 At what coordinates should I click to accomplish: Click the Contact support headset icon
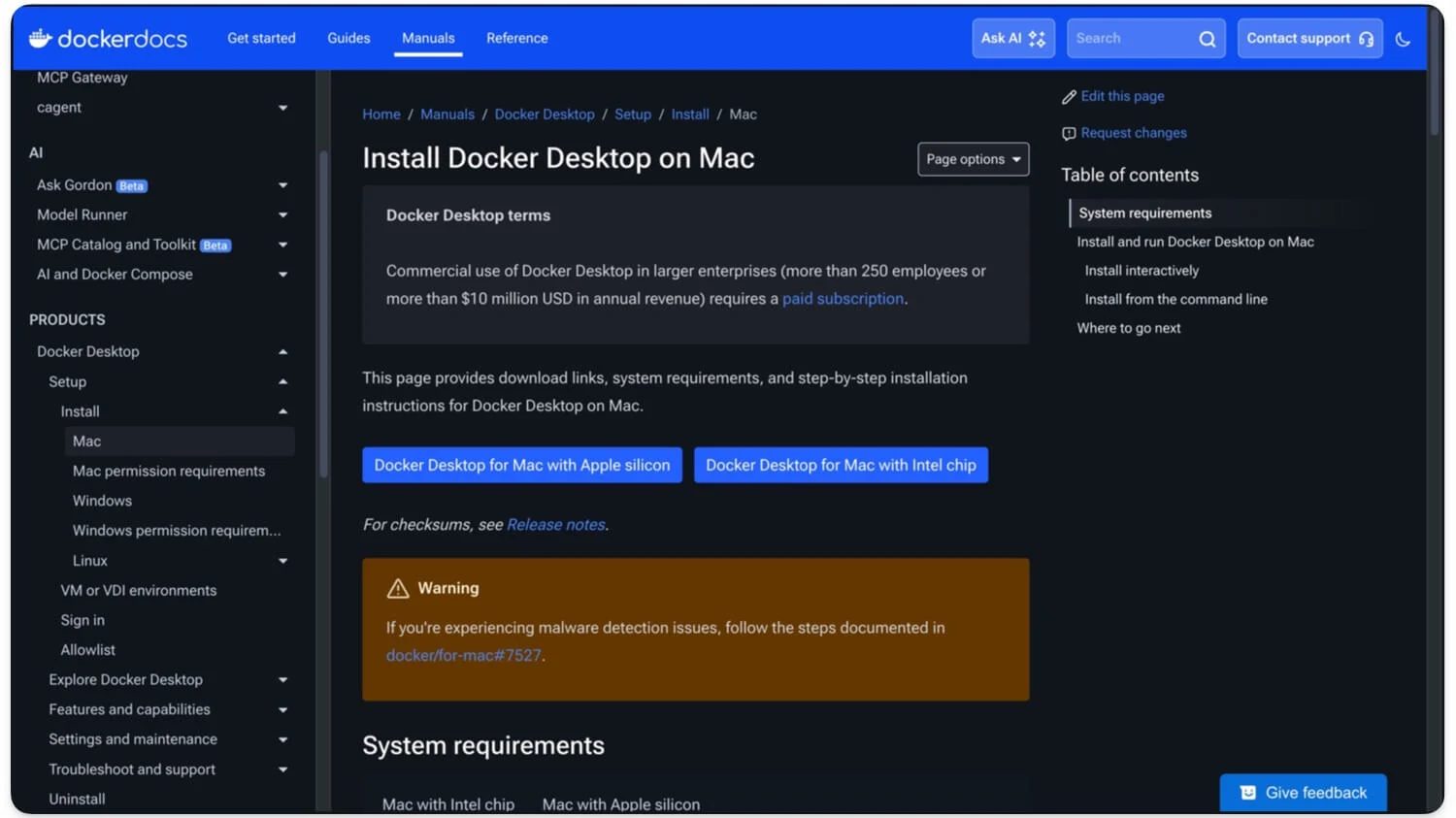1367,39
